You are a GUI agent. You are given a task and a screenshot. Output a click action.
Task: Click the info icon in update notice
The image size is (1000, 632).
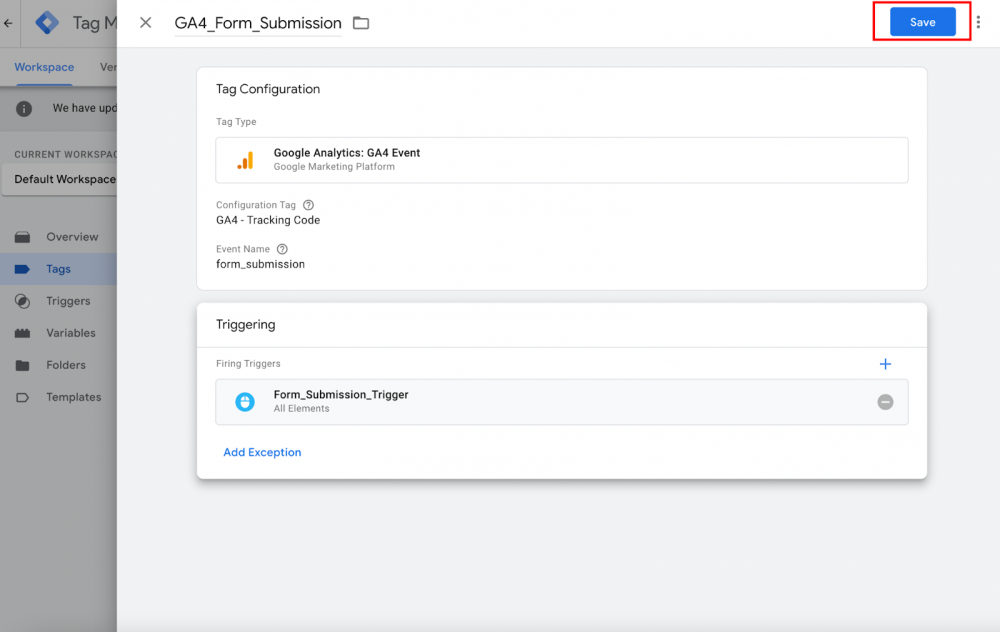tap(24, 108)
